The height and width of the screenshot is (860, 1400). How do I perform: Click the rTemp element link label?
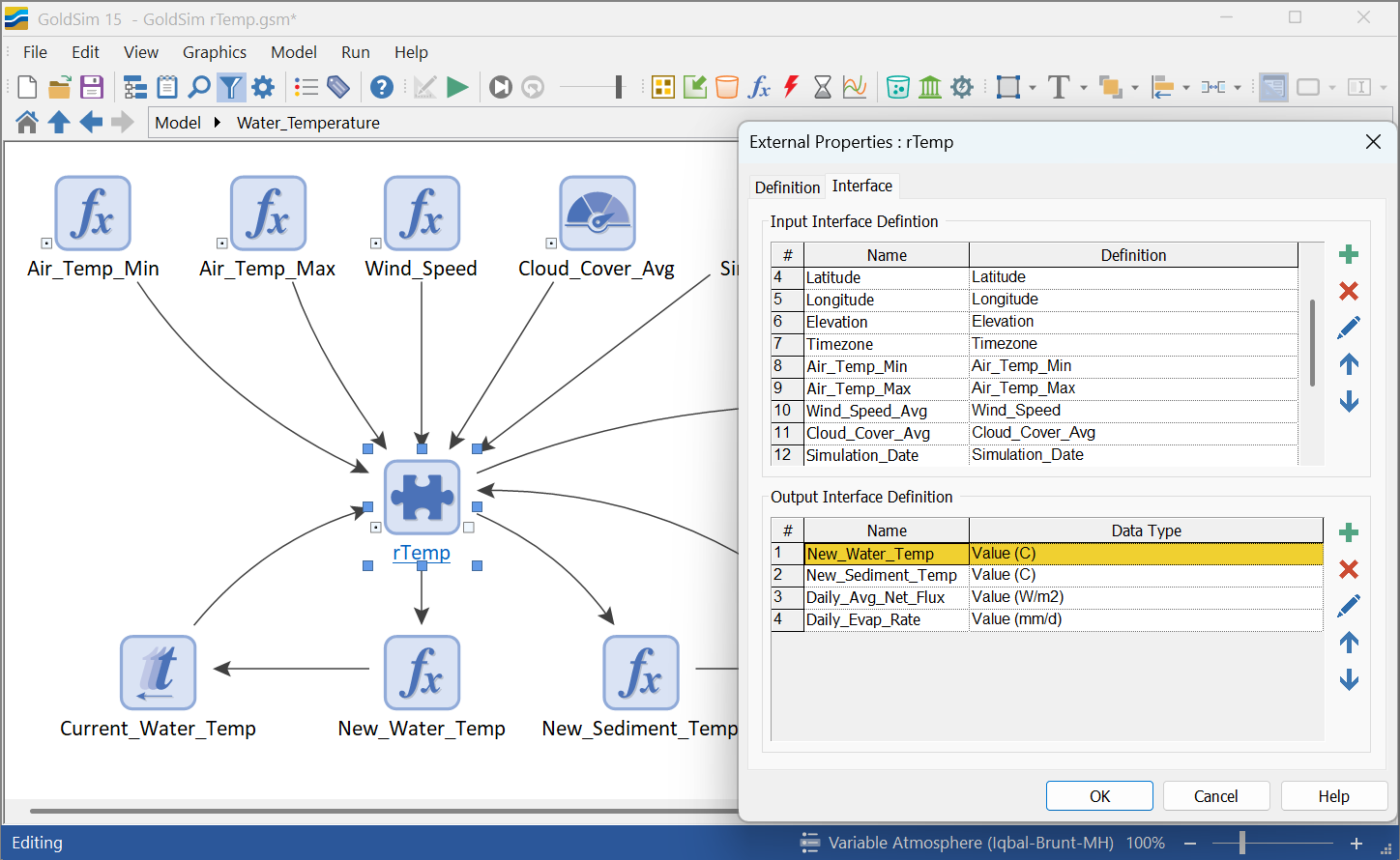click(x=422, y=553)
